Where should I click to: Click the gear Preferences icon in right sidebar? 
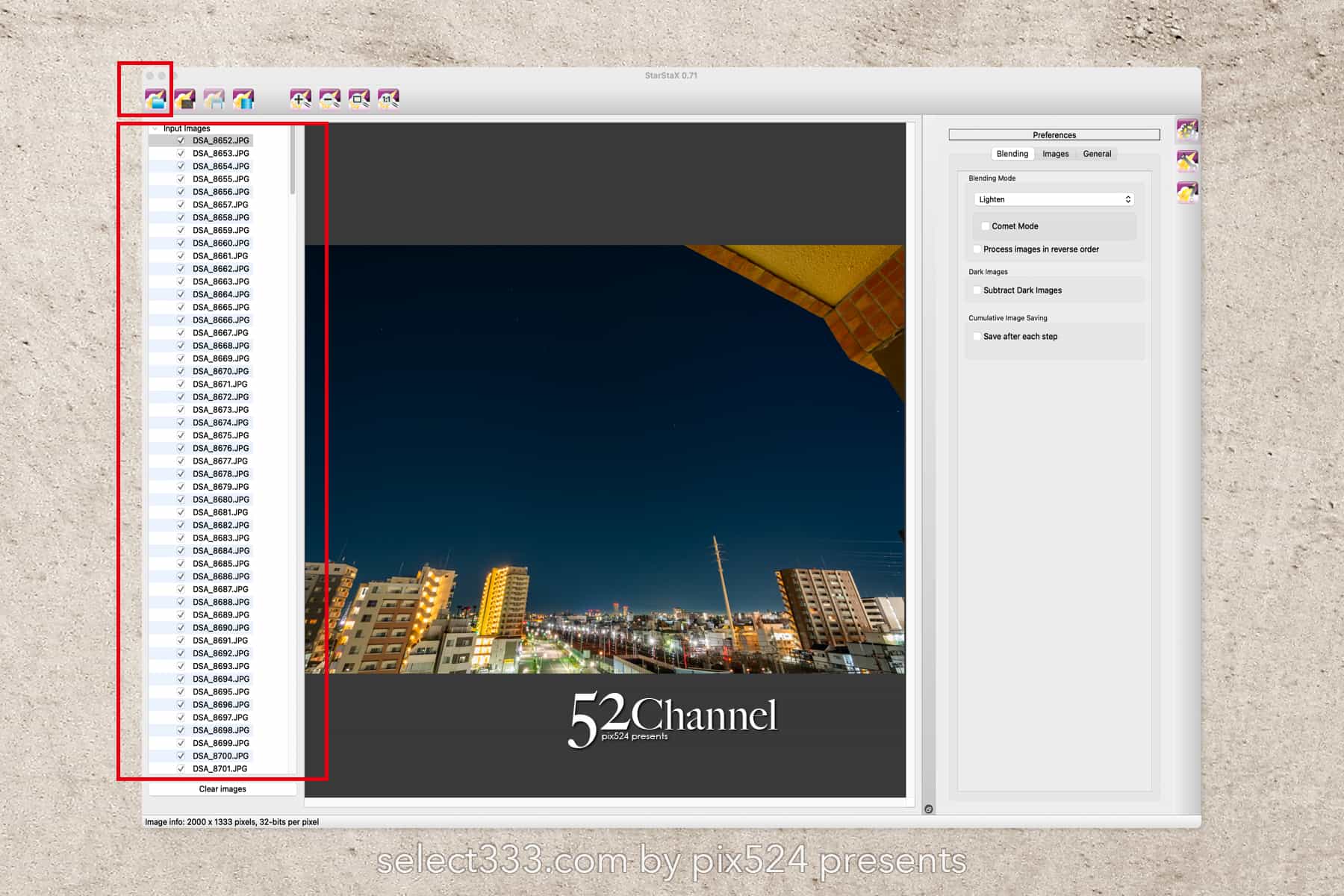click(x=1187, y=130)
